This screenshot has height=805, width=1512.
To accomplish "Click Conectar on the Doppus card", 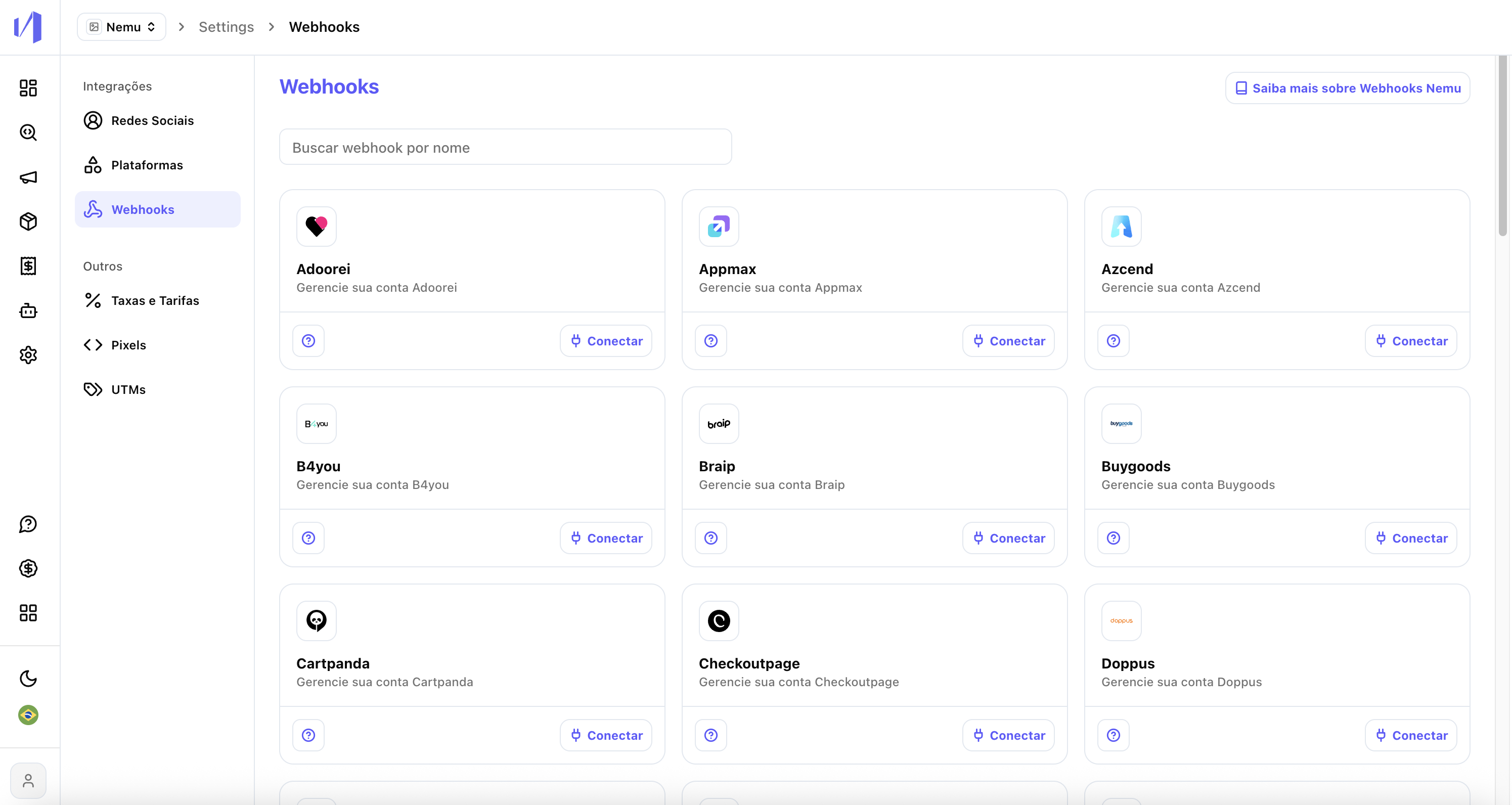I will click(x=1412, y=735).
